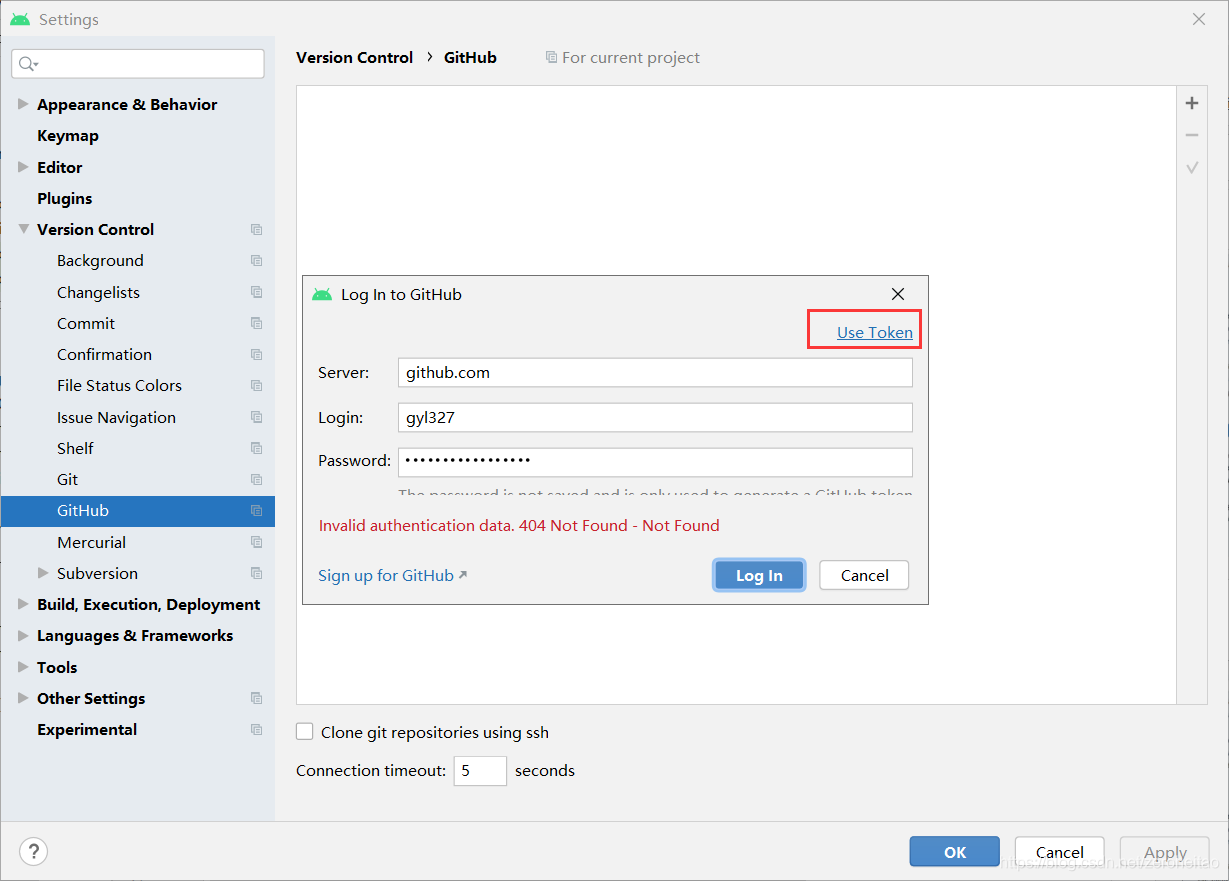The height and width of the screenshot is (881, 1229).
Task: Select the Version Control category label
Action: [x=96, y=229]
